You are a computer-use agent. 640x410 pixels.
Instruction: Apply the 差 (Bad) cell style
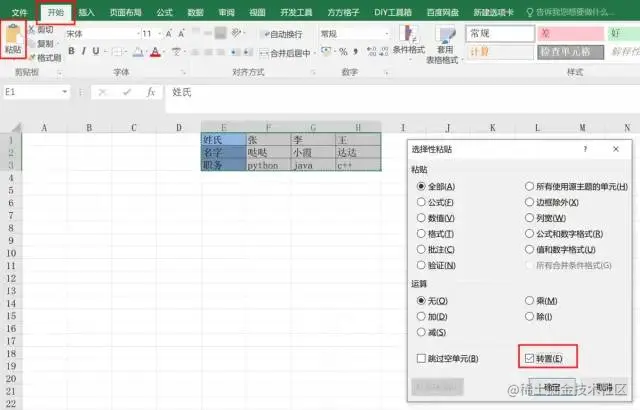point(570,33)
